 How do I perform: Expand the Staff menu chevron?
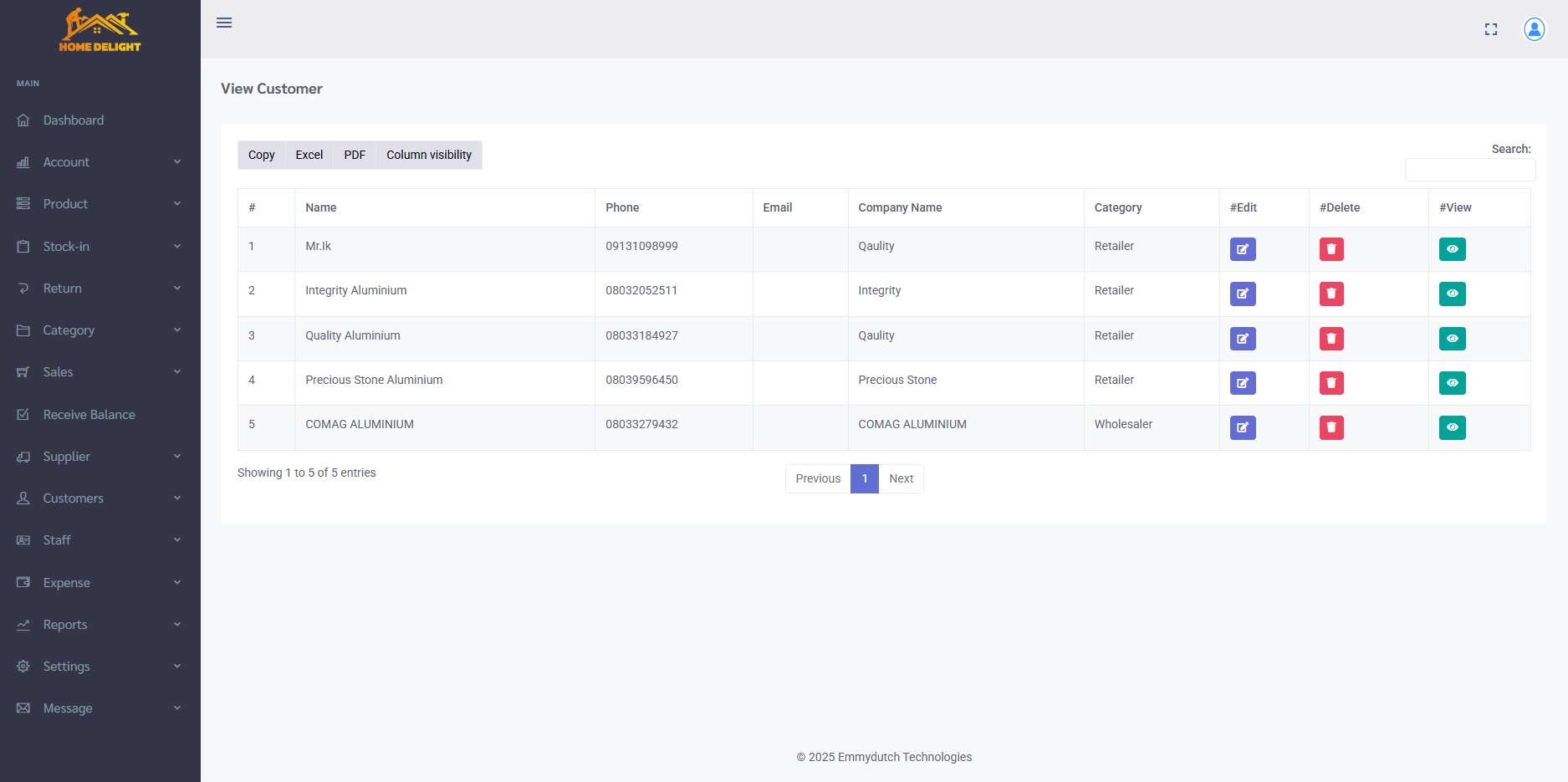coord(177,540)
